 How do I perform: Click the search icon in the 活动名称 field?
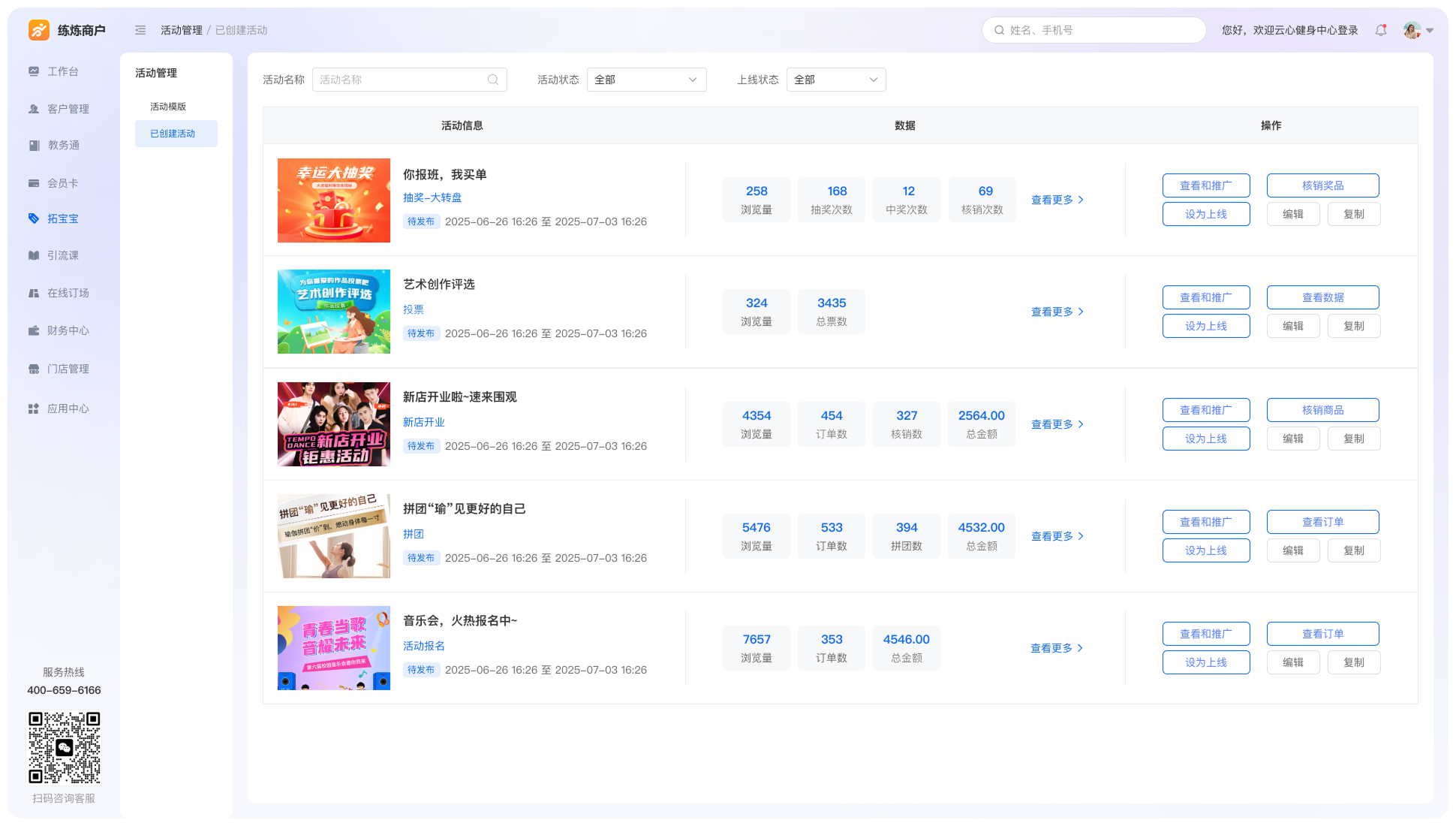coord(493,80)
